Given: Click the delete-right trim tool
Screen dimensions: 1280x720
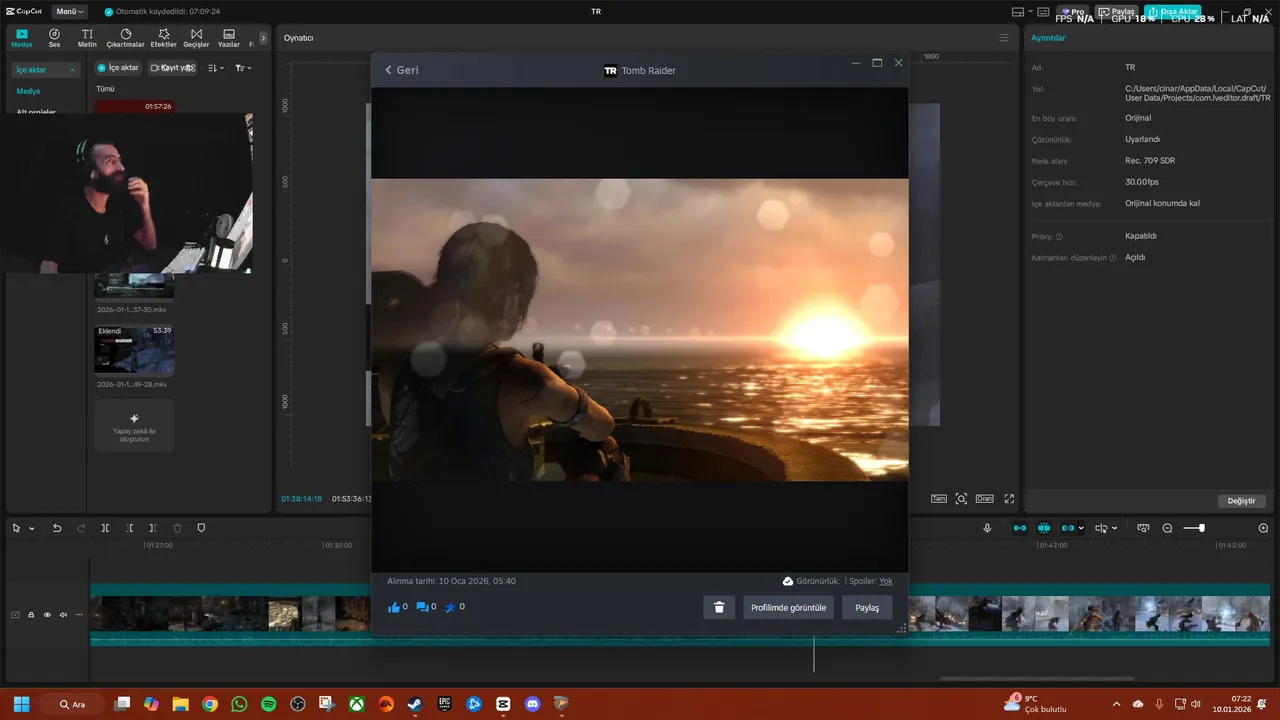Looking at the screenshot, I should pyautogui.click(x=153, y=528).
